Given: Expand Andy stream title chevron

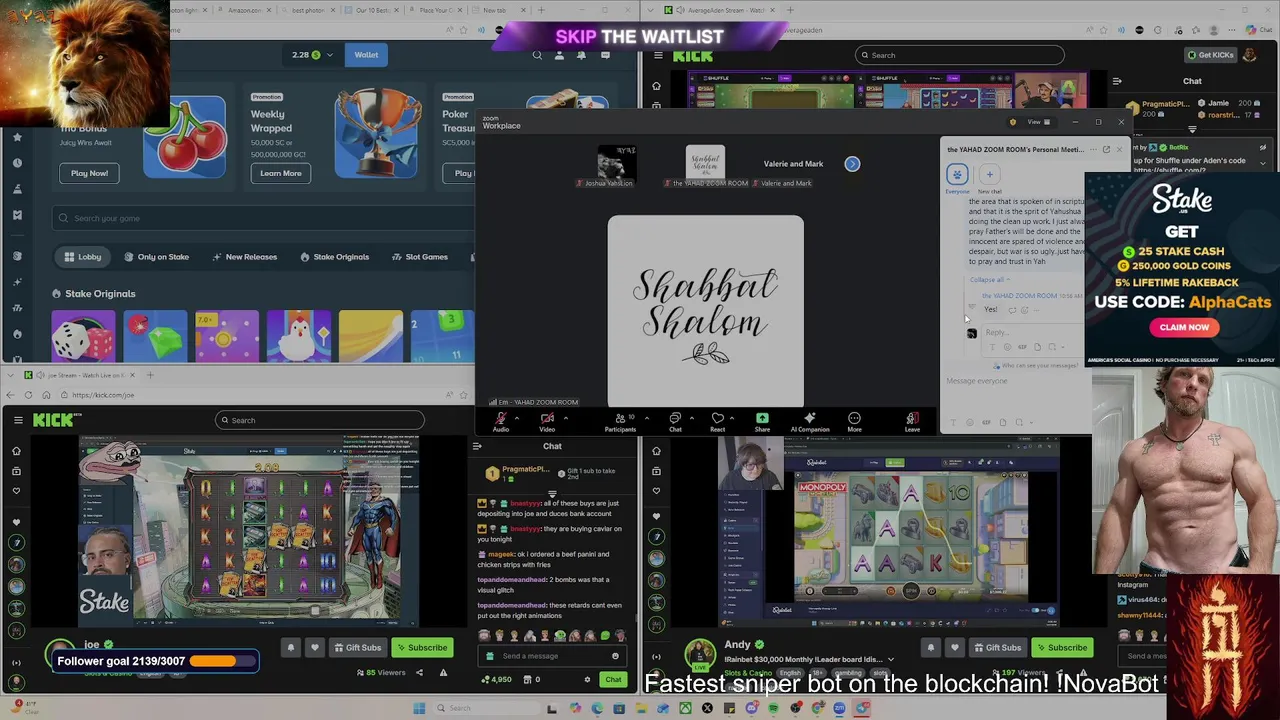Looking at the screenshot, I should coord(891,660).
